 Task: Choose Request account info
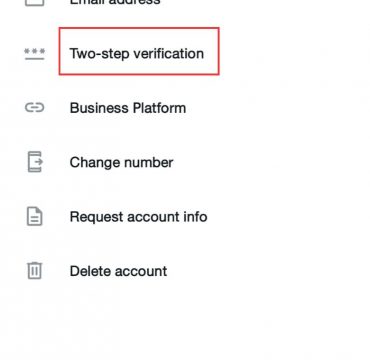click(x=138, y=217)
